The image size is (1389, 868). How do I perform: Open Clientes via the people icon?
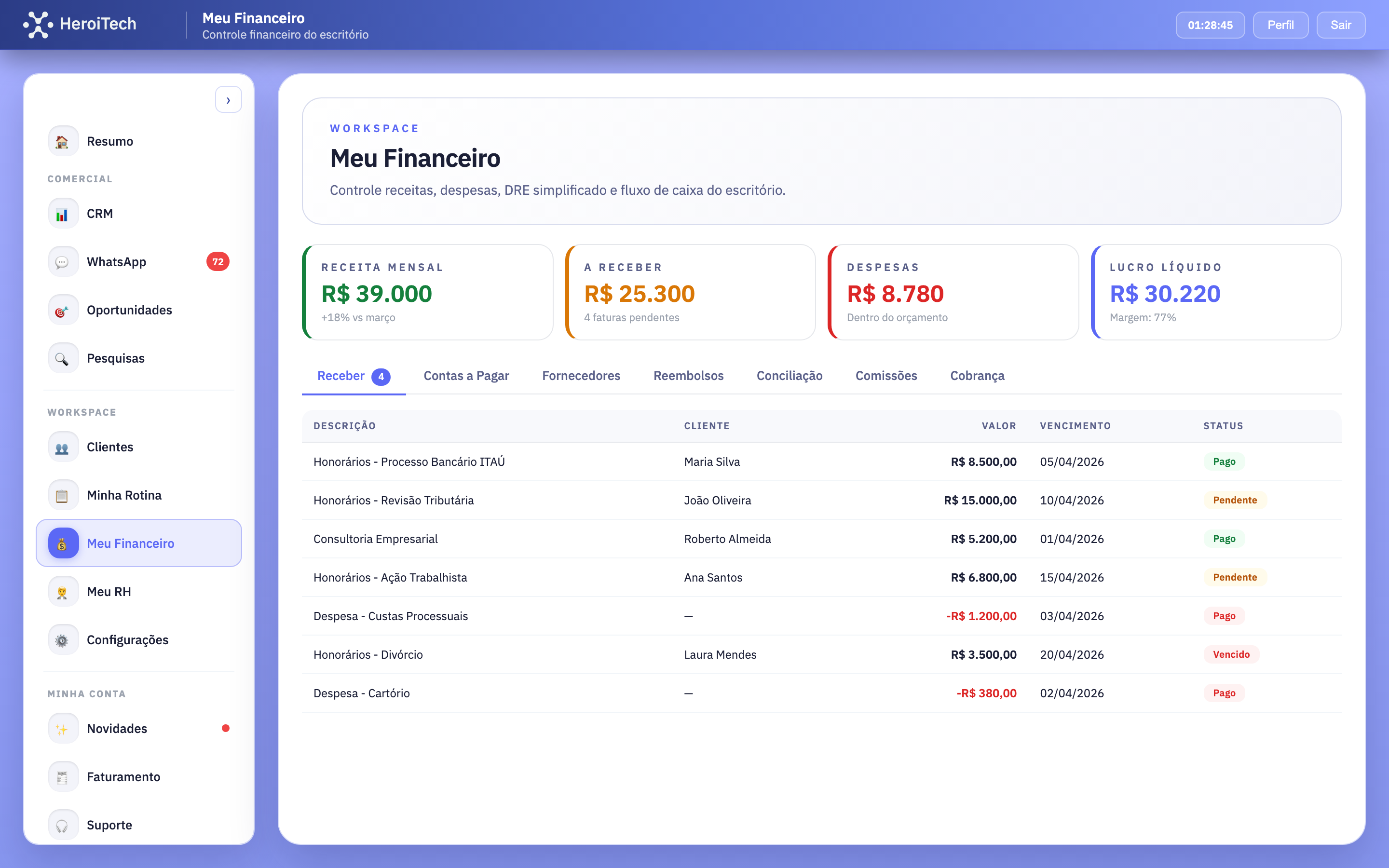(x=63, y=446)
